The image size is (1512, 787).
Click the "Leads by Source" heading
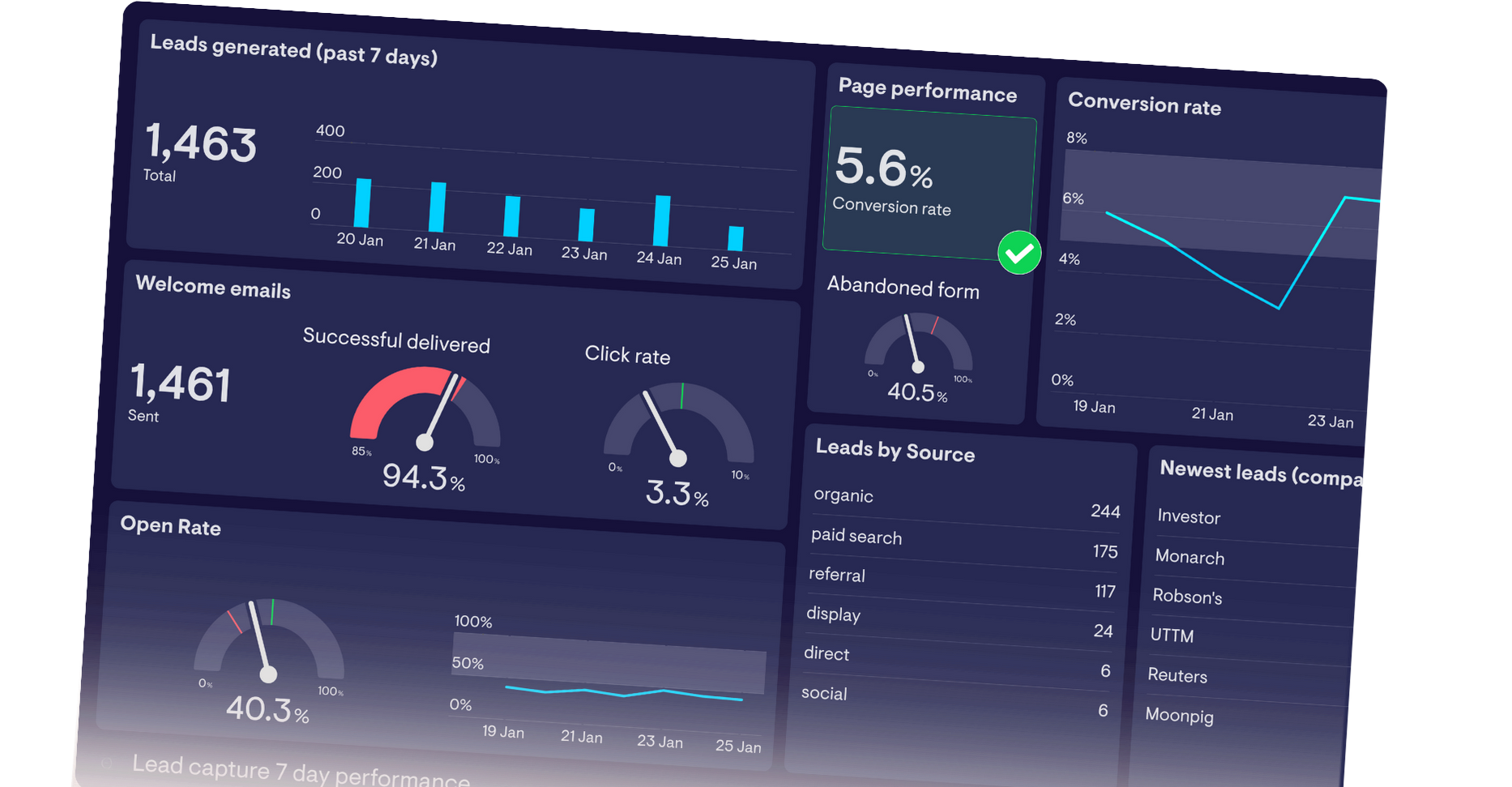pyautogui.click(x=895, y=450)
